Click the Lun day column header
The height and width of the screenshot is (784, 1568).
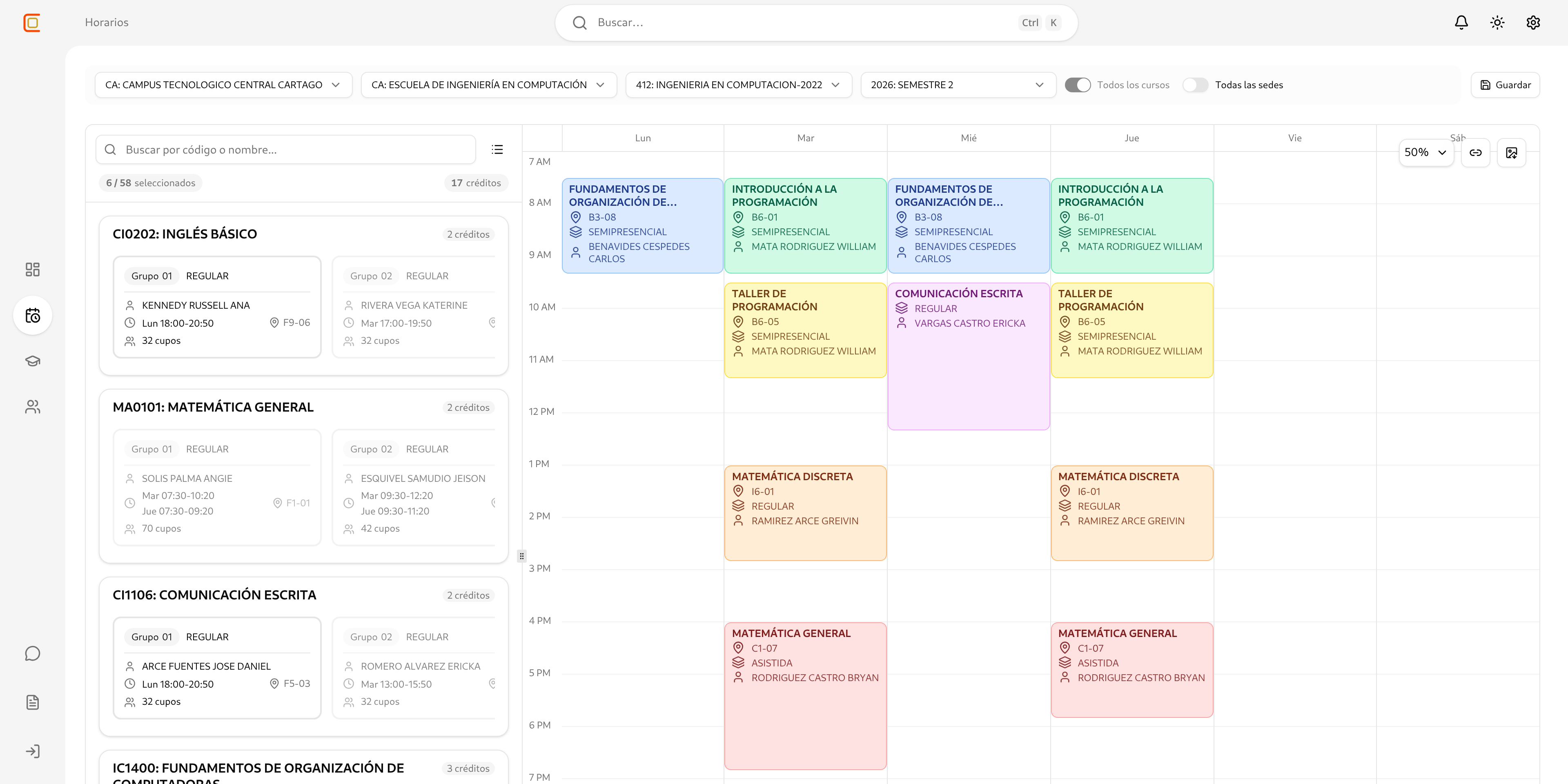pos(643,138)
